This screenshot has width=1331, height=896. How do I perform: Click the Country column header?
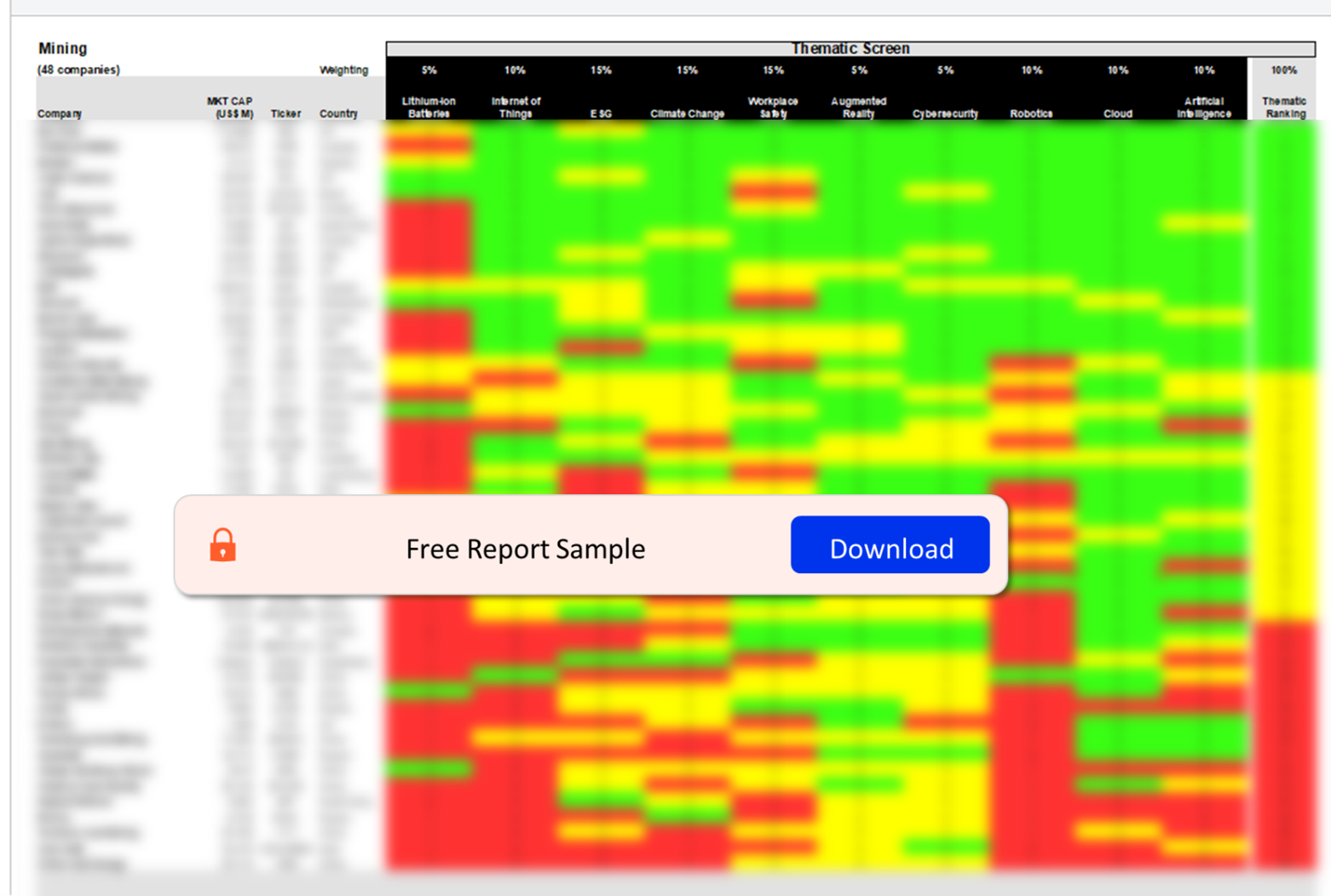point(338,113)
